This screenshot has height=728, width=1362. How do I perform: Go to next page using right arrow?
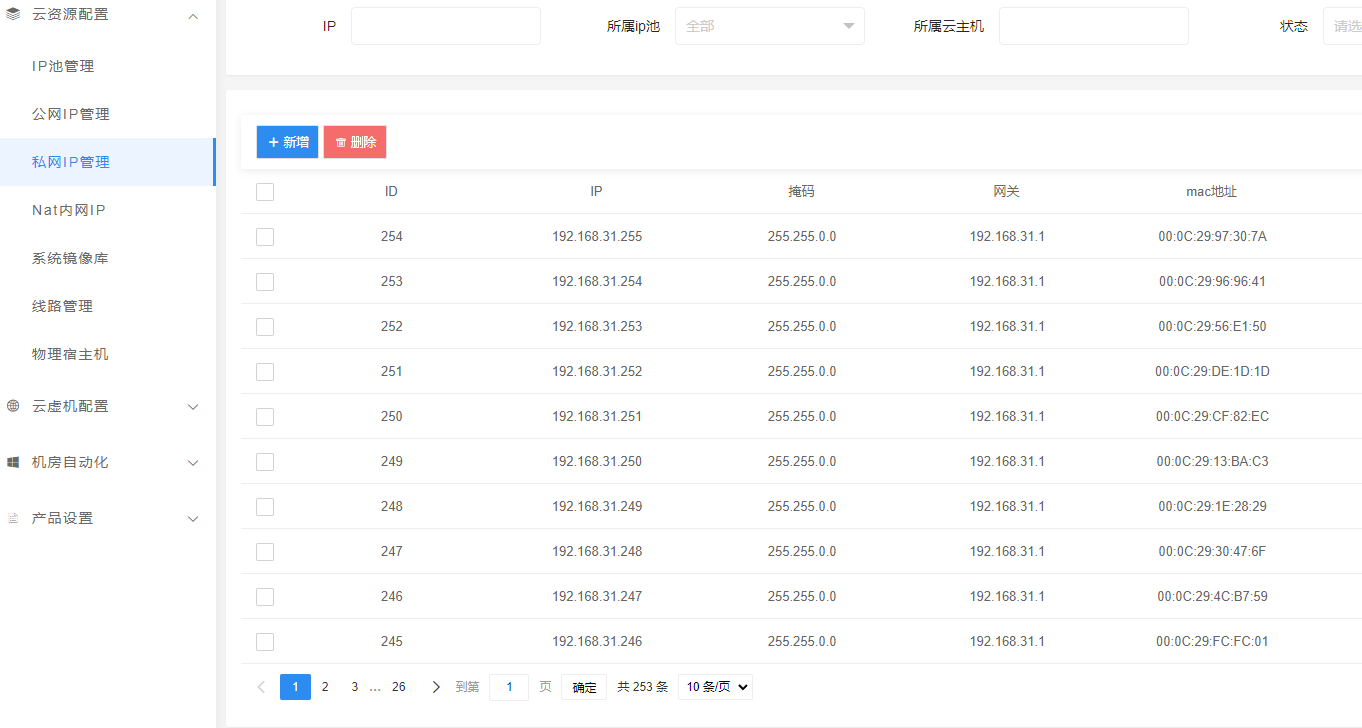pos(435,687)
